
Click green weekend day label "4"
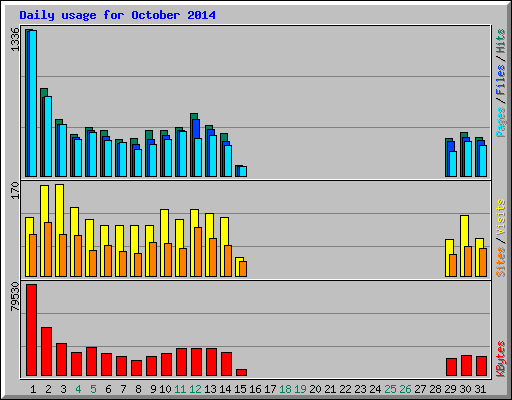(78, 389)
